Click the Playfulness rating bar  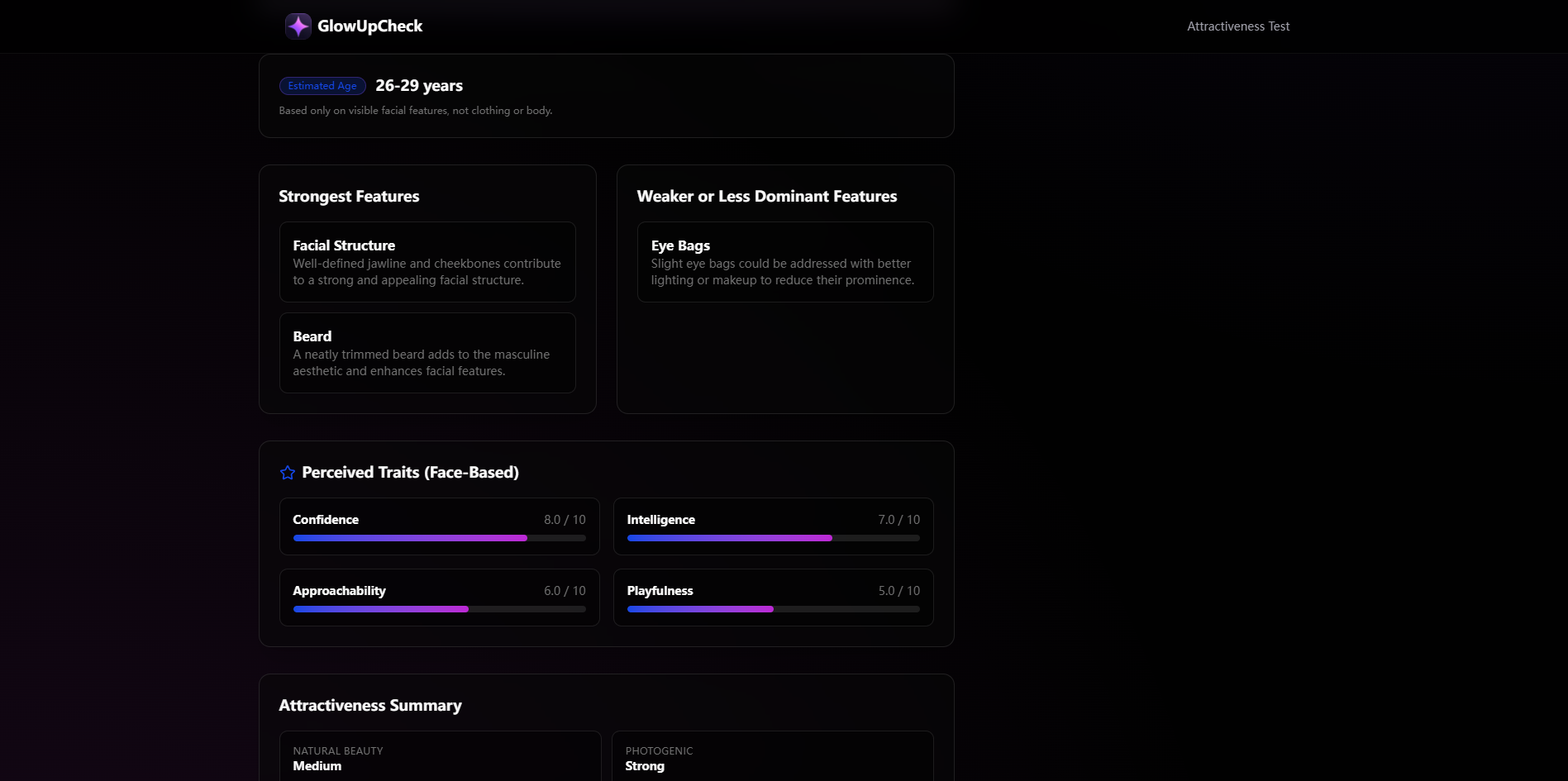click(773, 609)
